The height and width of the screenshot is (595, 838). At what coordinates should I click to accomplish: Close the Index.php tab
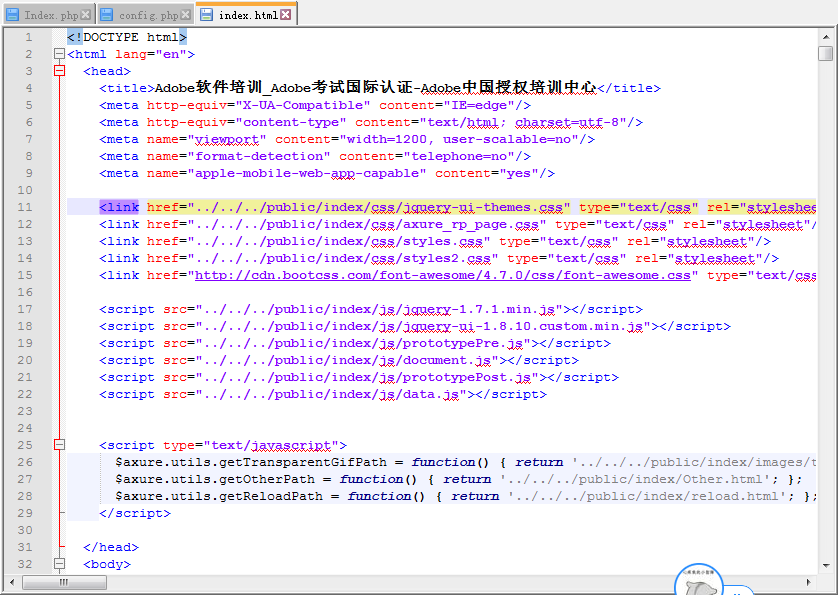(x=86, y=14)
